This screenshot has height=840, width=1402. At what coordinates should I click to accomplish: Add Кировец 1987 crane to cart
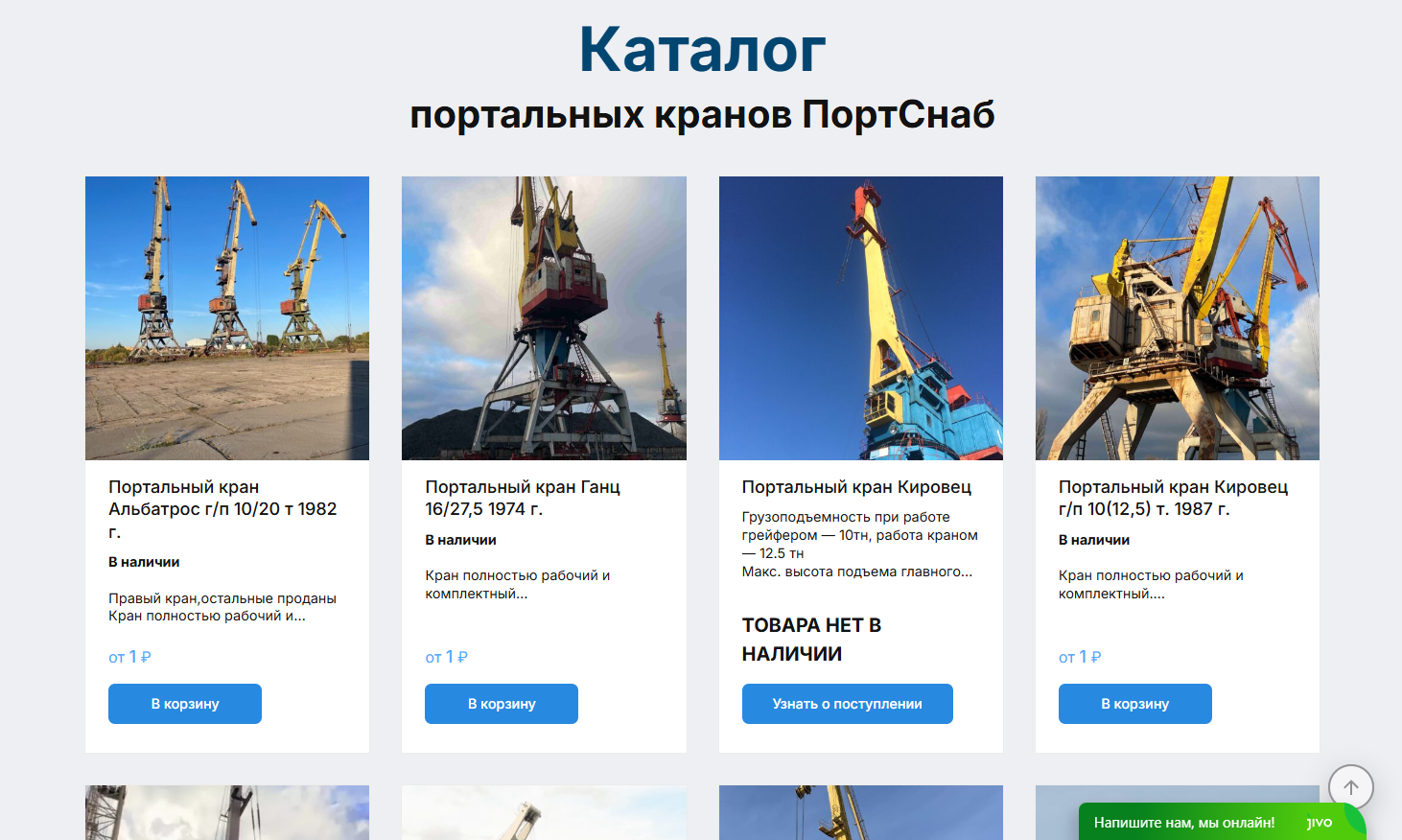click(1135, 704)
